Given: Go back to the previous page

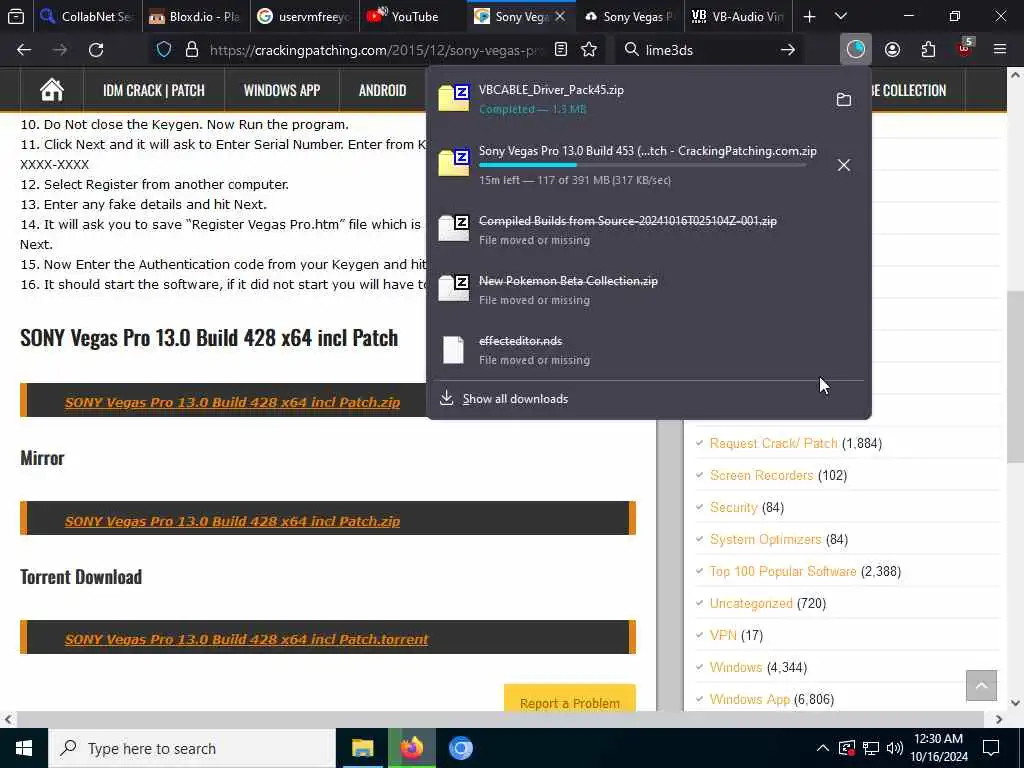Looking at the screenshot, I should pyautogui.click(x=24, y=50).
